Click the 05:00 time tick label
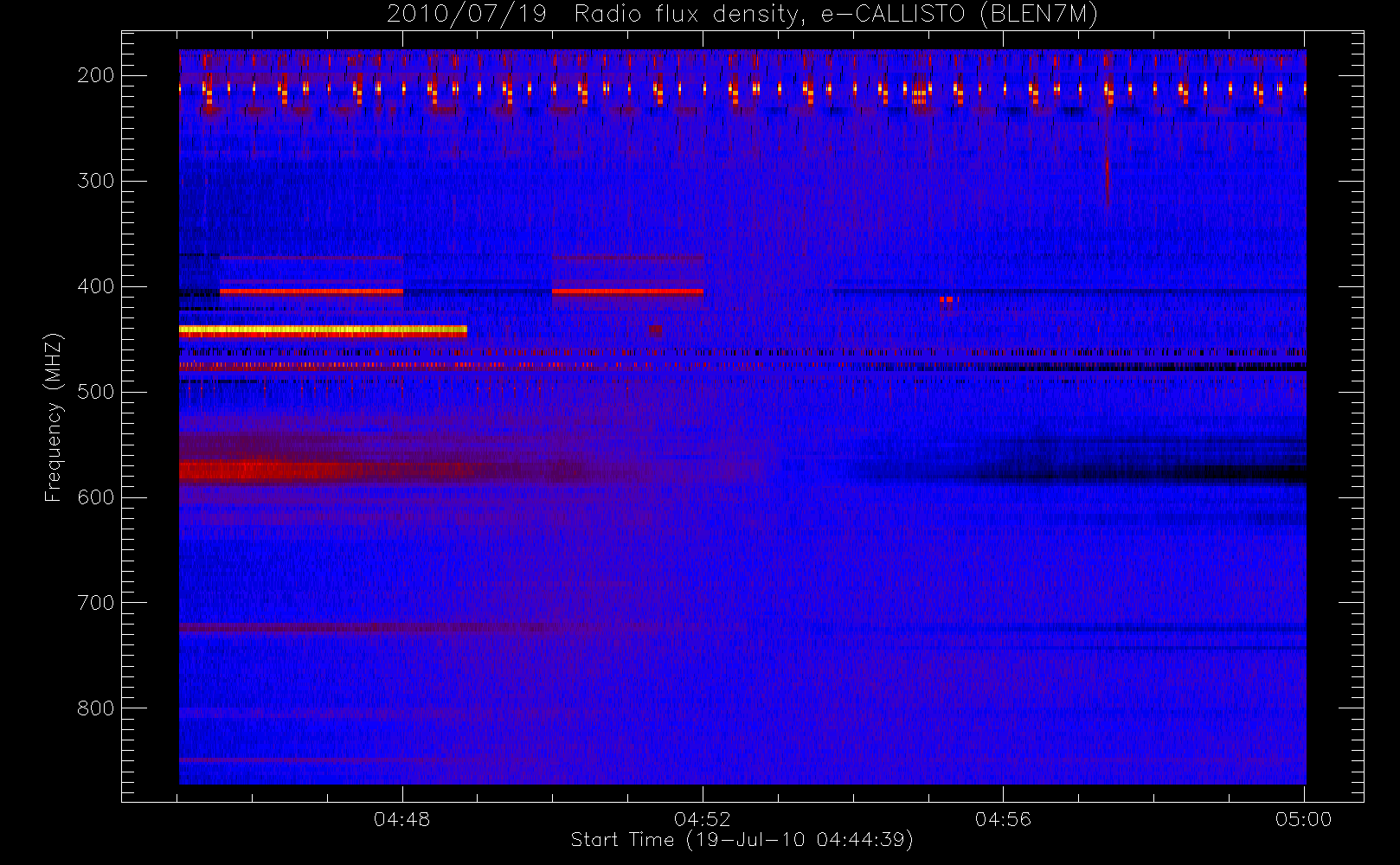The width and height of the screenshot is (1400, 865). (1304, 819)
